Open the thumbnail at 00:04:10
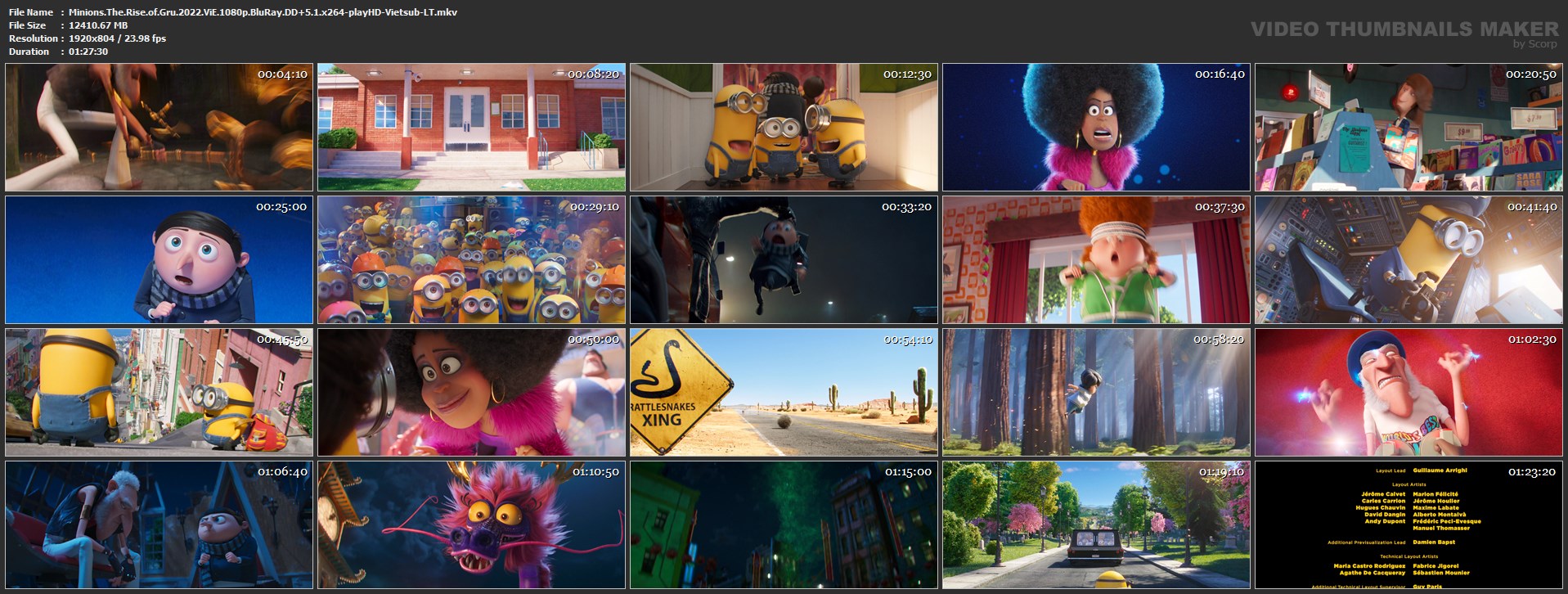 pyautogui.click(x=159, y=128)
